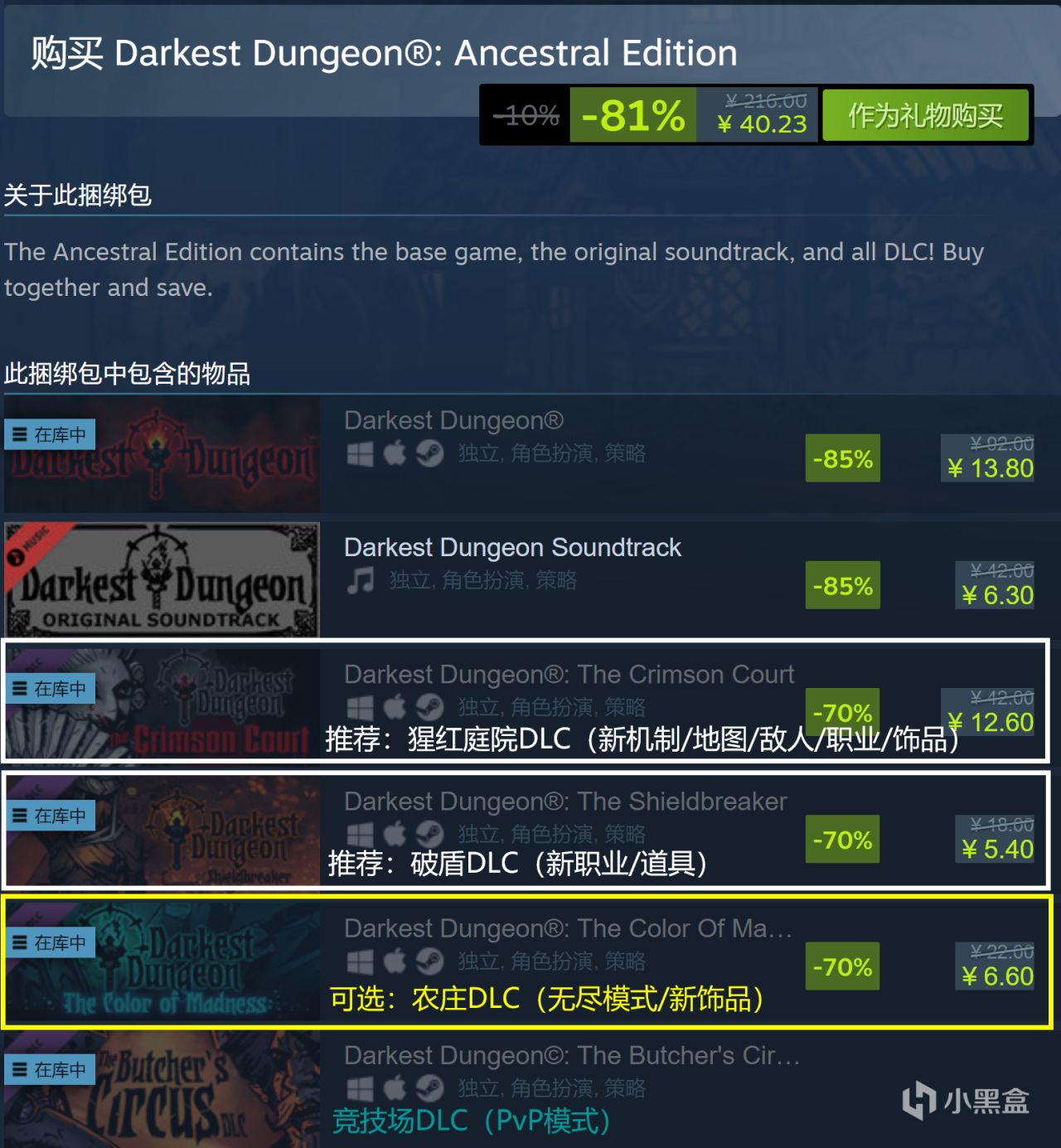This screenshot has width=1061, height=1148.
Task: Click the 小黑盒 logo watermark
Action: (966, 1101)
